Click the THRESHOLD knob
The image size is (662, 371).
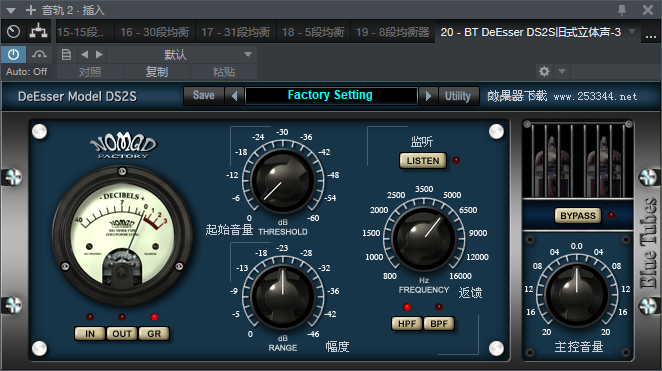[x=283, y=180]
